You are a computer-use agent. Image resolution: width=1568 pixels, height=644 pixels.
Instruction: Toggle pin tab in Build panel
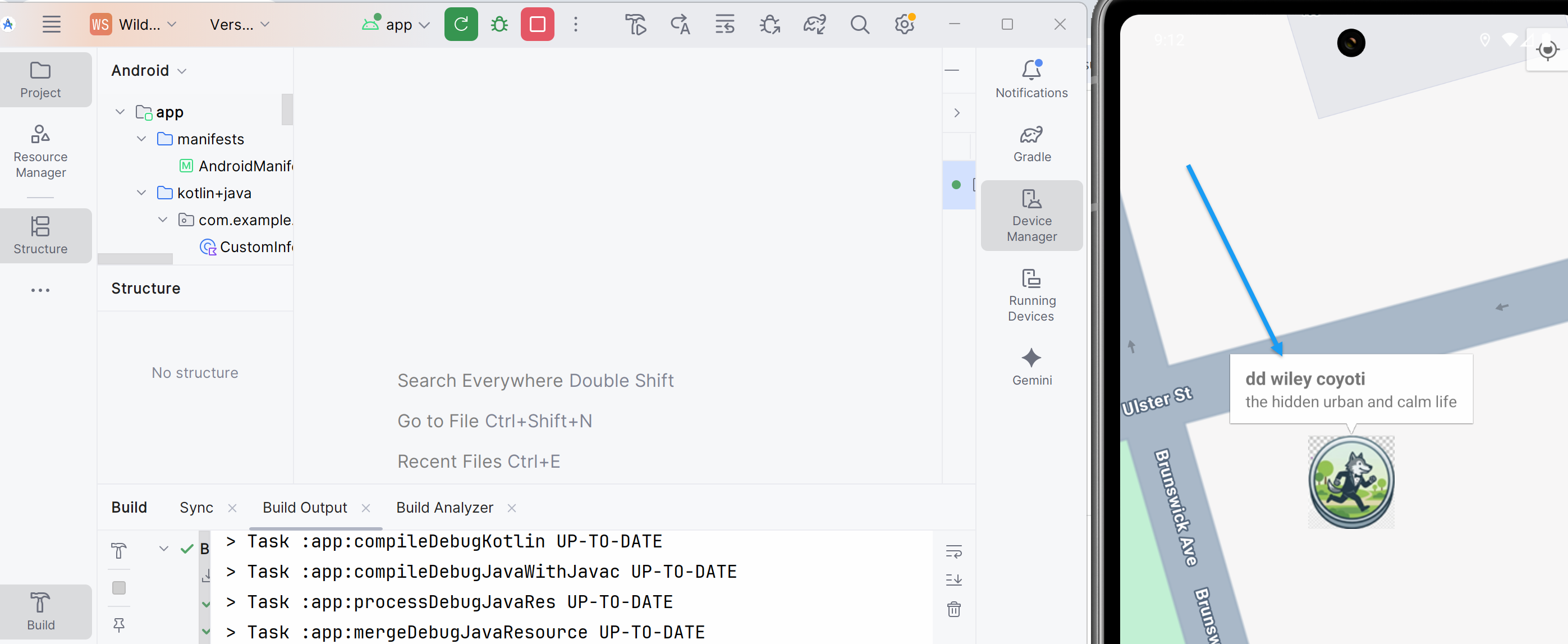[x=119, y=624]
